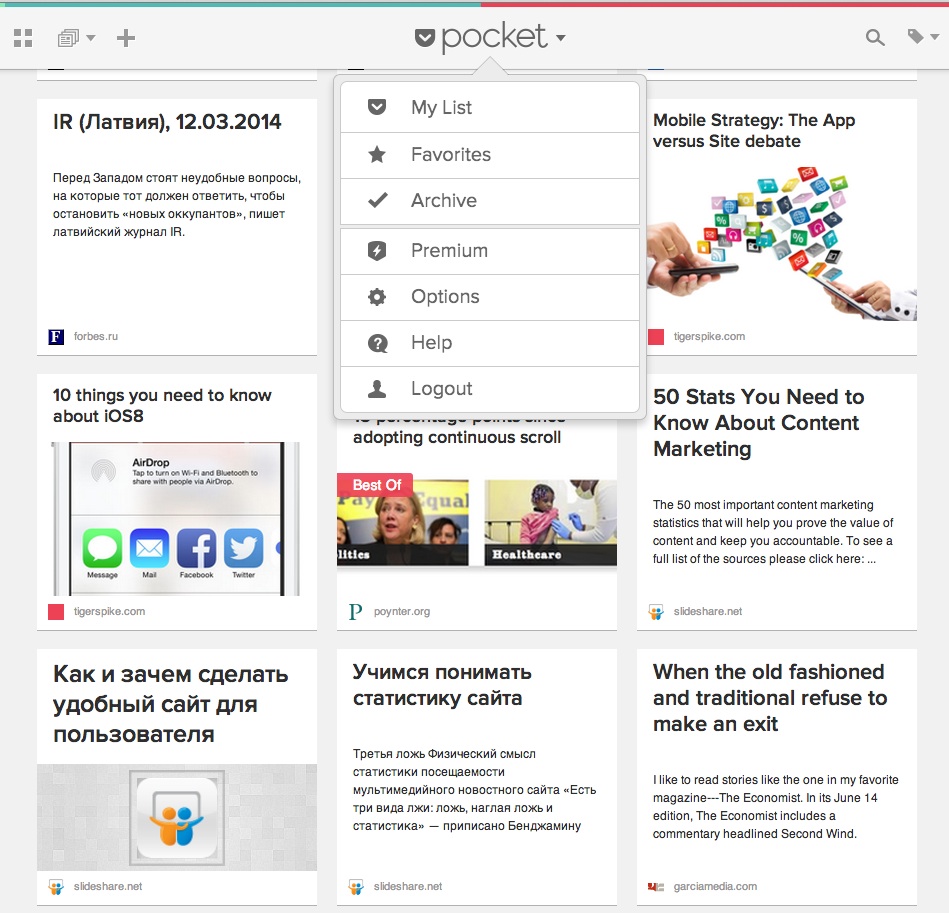Open Archive from the dropdown menu
949x913 pixels.
click(490, 201)
